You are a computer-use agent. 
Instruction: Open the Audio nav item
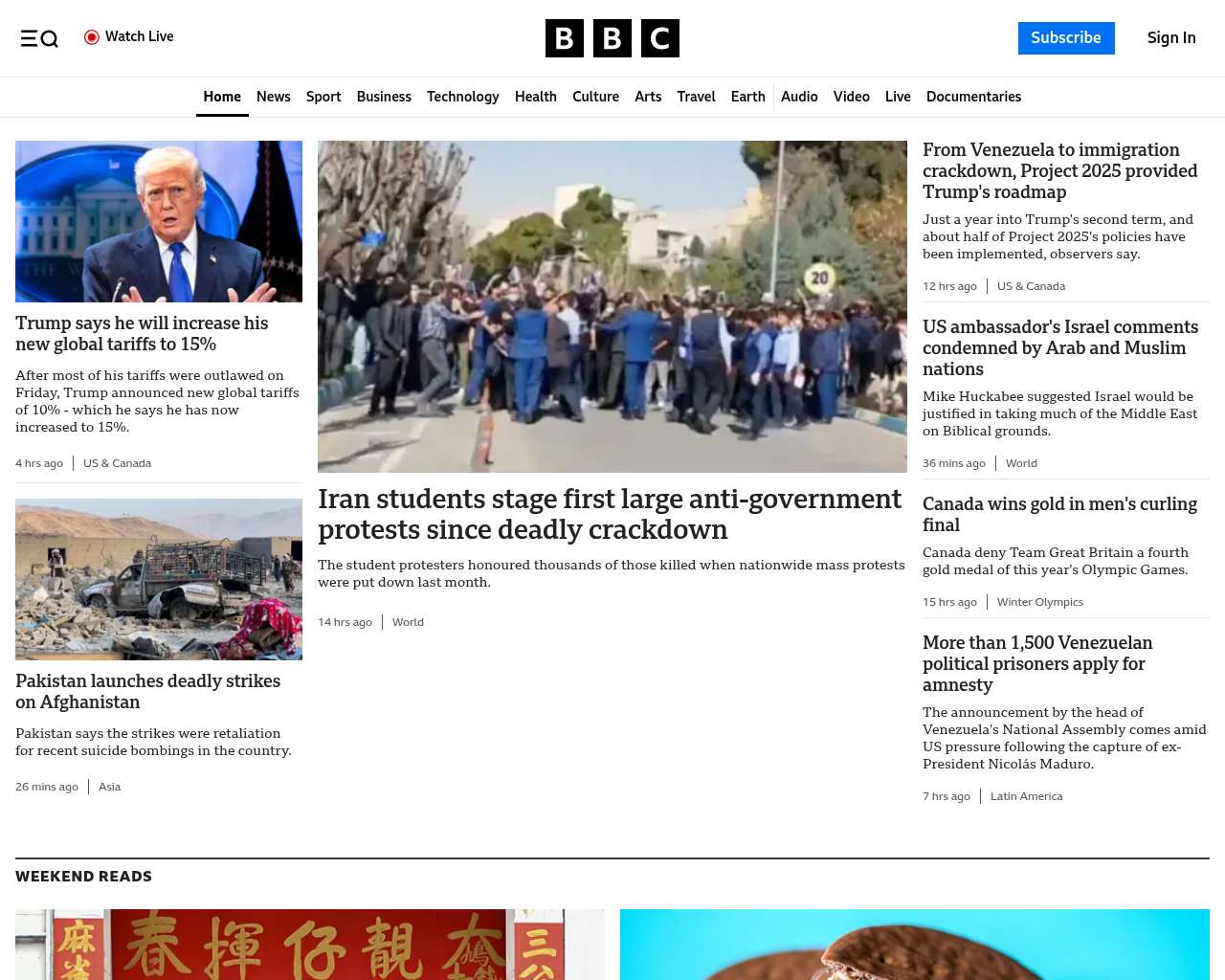pyautogui.click(x=799, y=97)
